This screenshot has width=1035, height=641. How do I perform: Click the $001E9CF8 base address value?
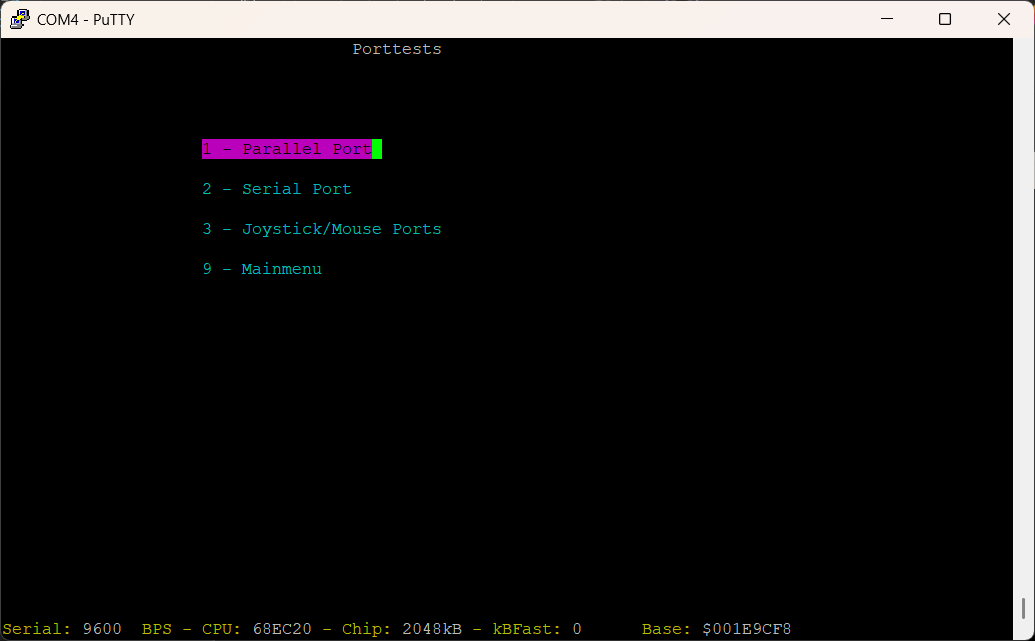tap(746, 629)
